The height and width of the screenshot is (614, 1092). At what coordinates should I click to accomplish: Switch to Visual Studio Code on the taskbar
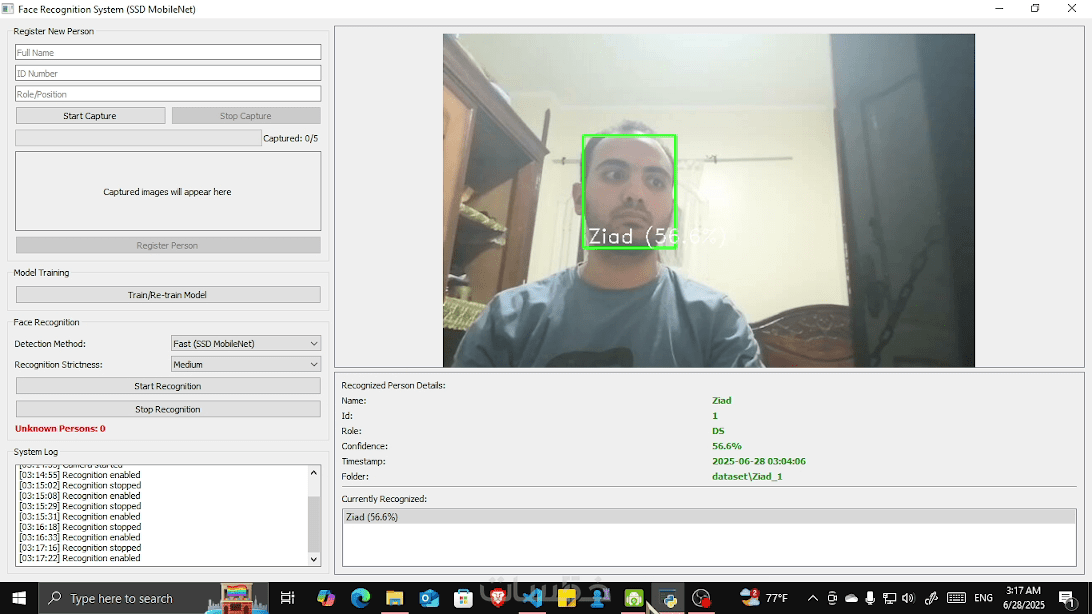point(532,598)
